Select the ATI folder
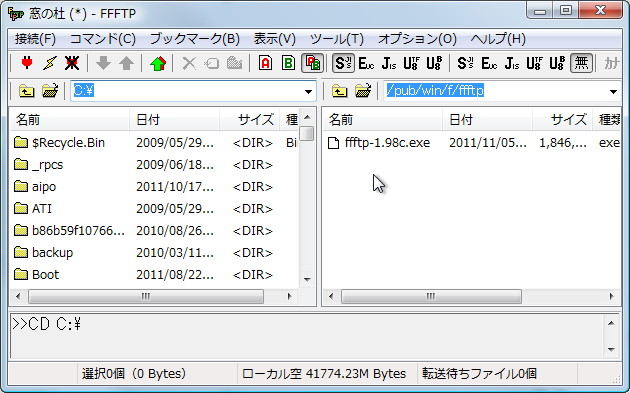 (x=33, y=209)
